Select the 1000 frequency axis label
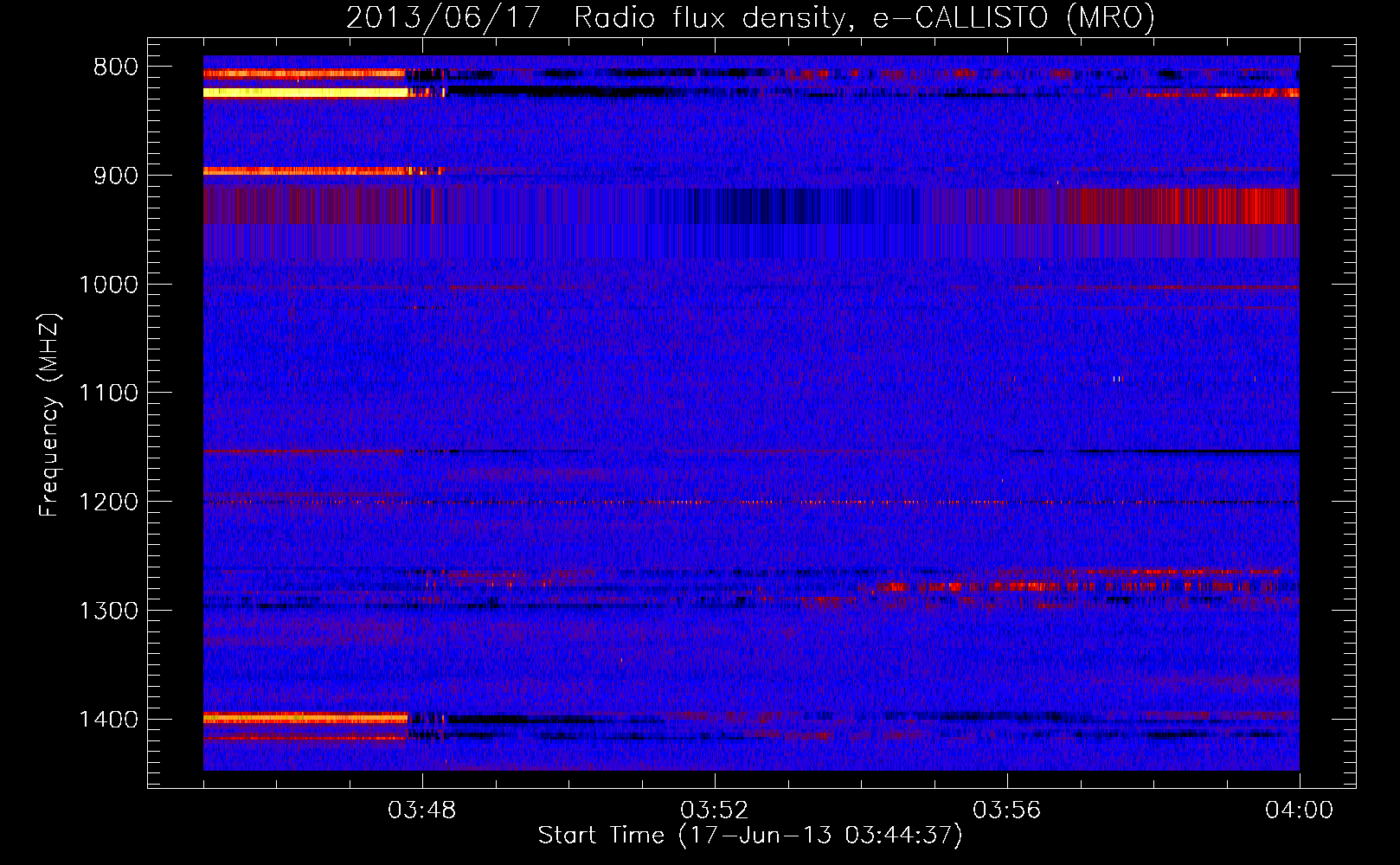The image size is (1400, 865). point(108,285)
